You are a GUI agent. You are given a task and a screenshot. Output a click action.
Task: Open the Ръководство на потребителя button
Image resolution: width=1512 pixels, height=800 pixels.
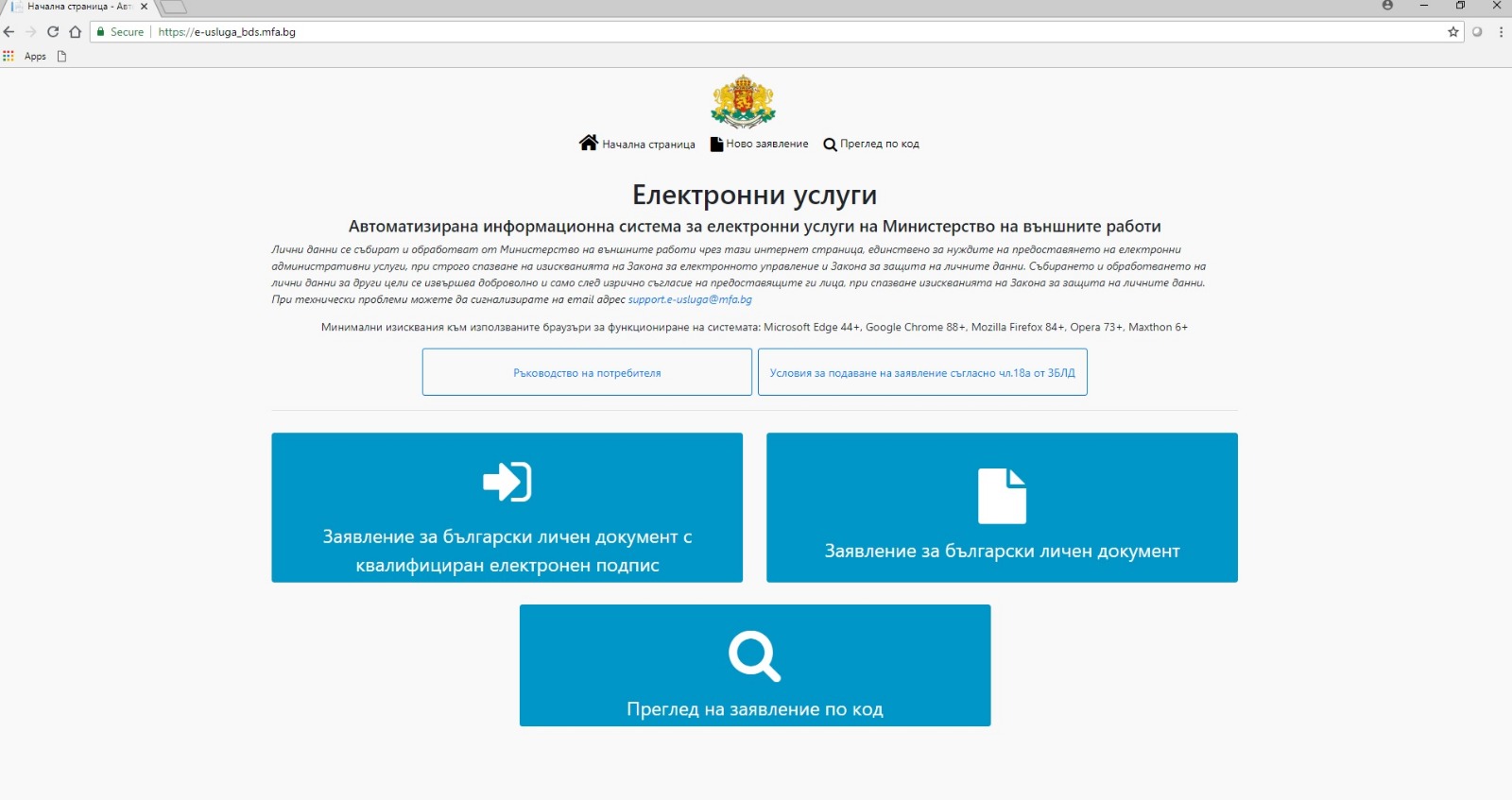587,372
